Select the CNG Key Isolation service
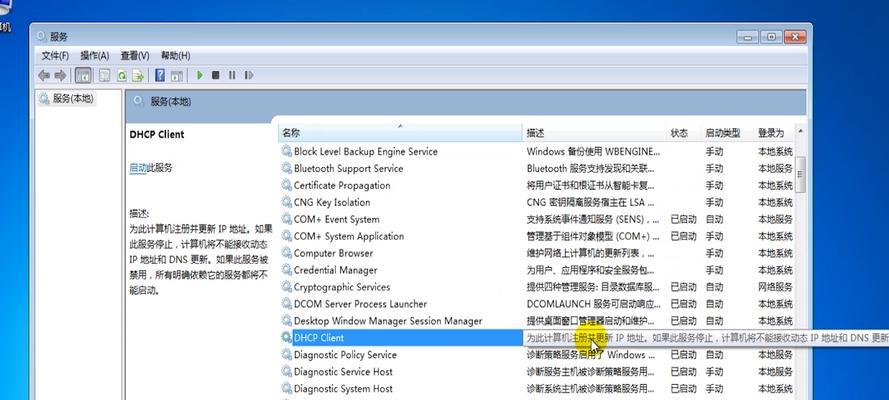Viewport: 889px width, 400px height. click(x=537, y=202)
